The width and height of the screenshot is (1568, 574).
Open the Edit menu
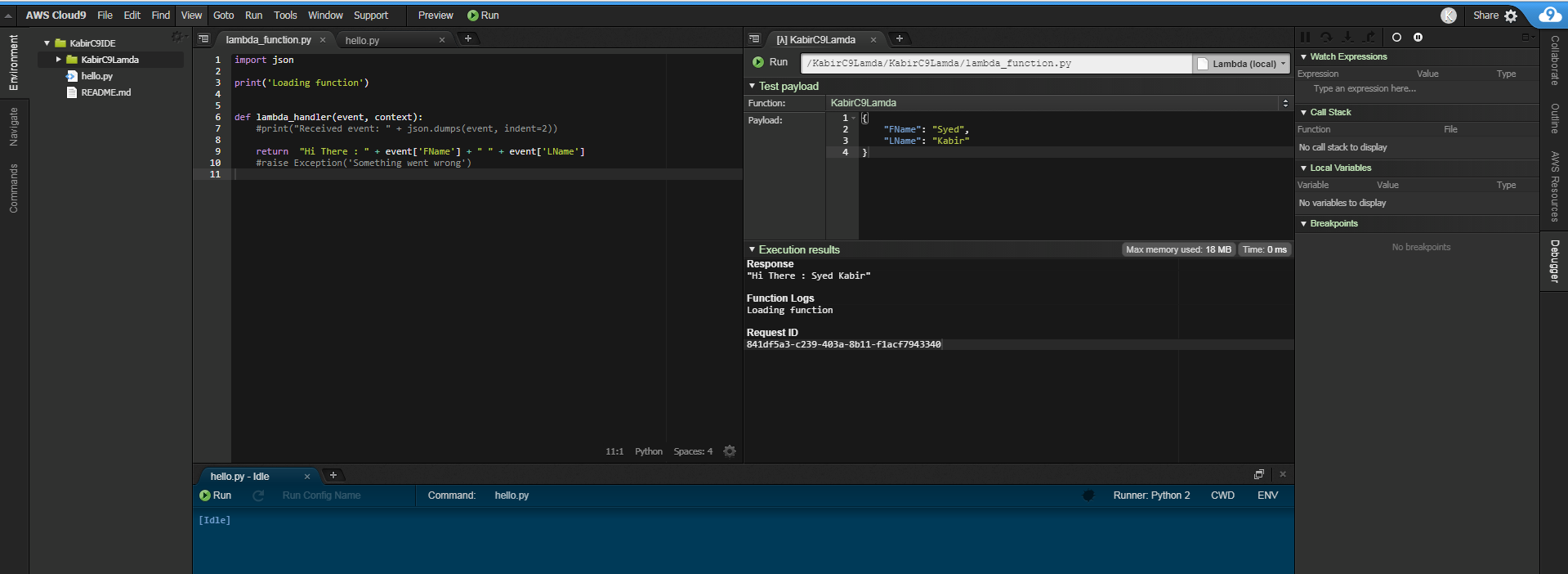132,16
